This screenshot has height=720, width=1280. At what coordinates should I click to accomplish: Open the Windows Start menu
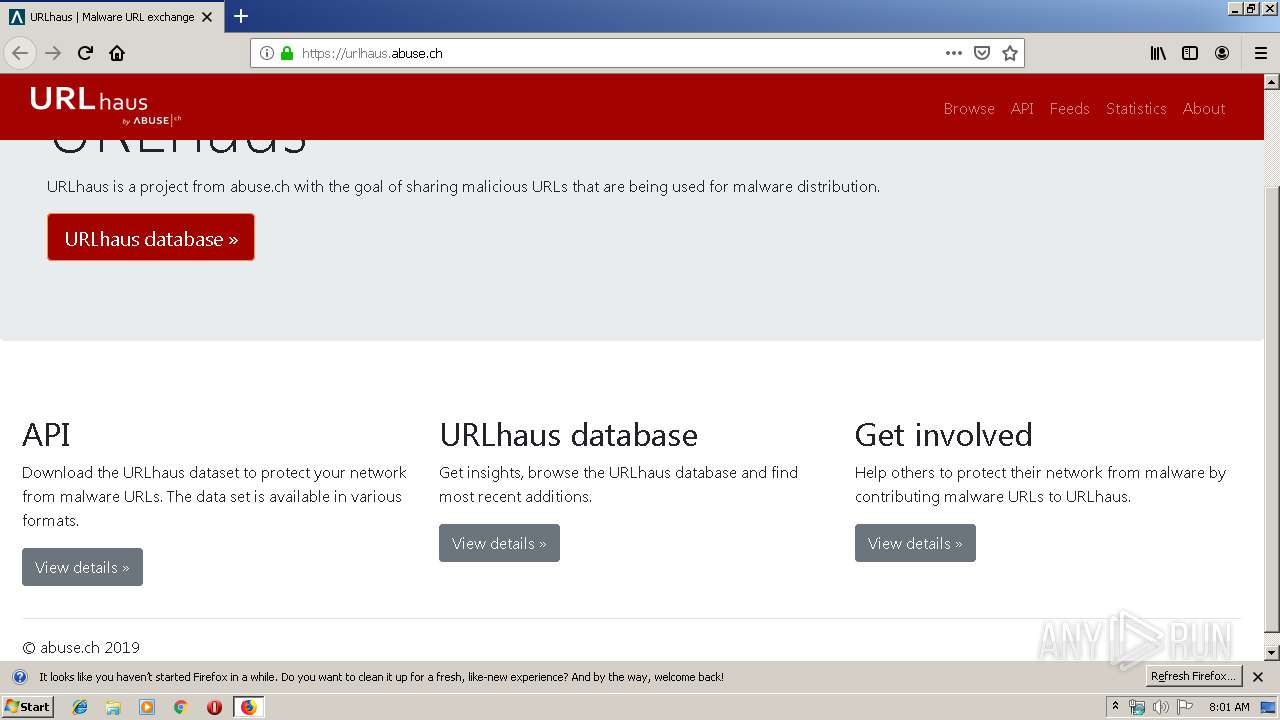(28, 707)
